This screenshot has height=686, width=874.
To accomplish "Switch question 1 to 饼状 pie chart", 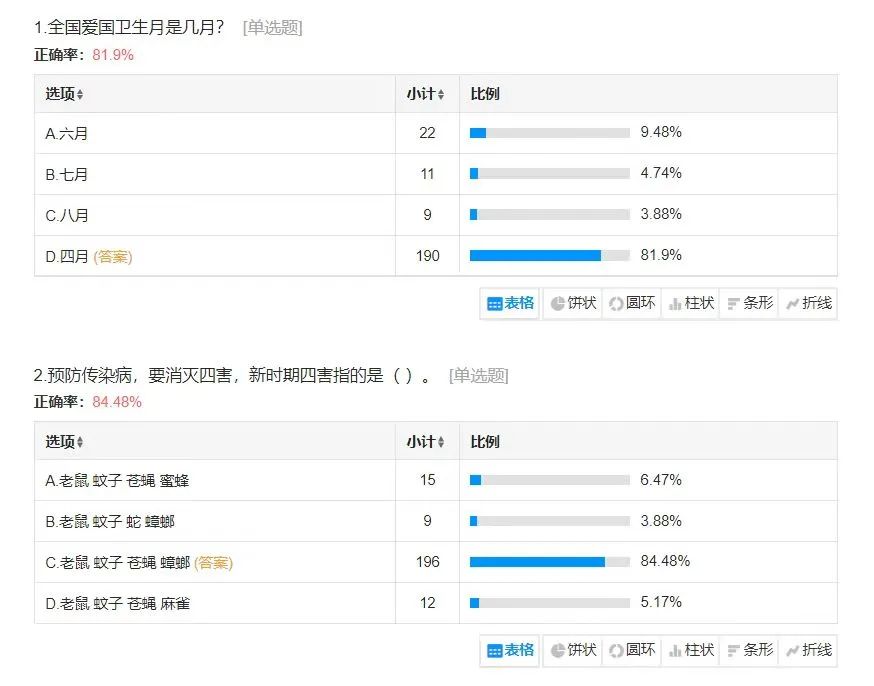I will coord(573,304).
